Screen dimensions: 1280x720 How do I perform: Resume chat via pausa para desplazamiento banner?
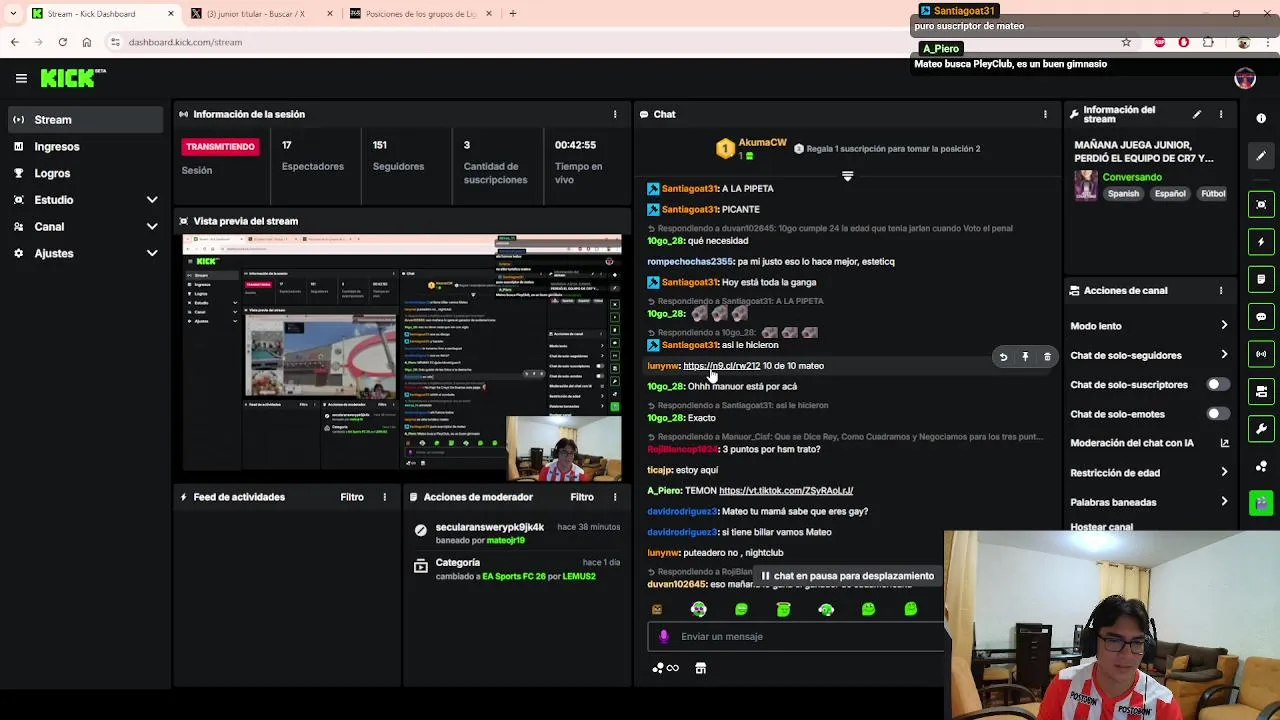tap(848, 576)
